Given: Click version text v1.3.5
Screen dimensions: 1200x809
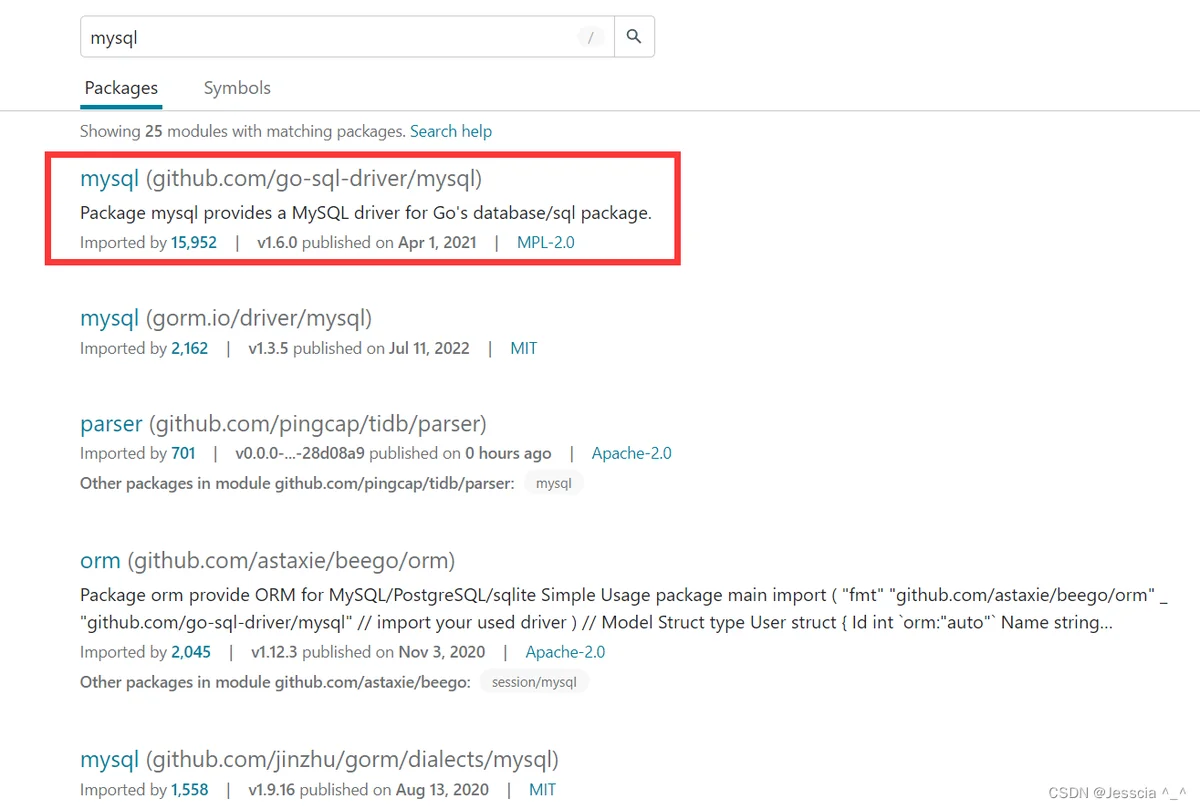Looking at the screenshot, I should click(268, 348).
